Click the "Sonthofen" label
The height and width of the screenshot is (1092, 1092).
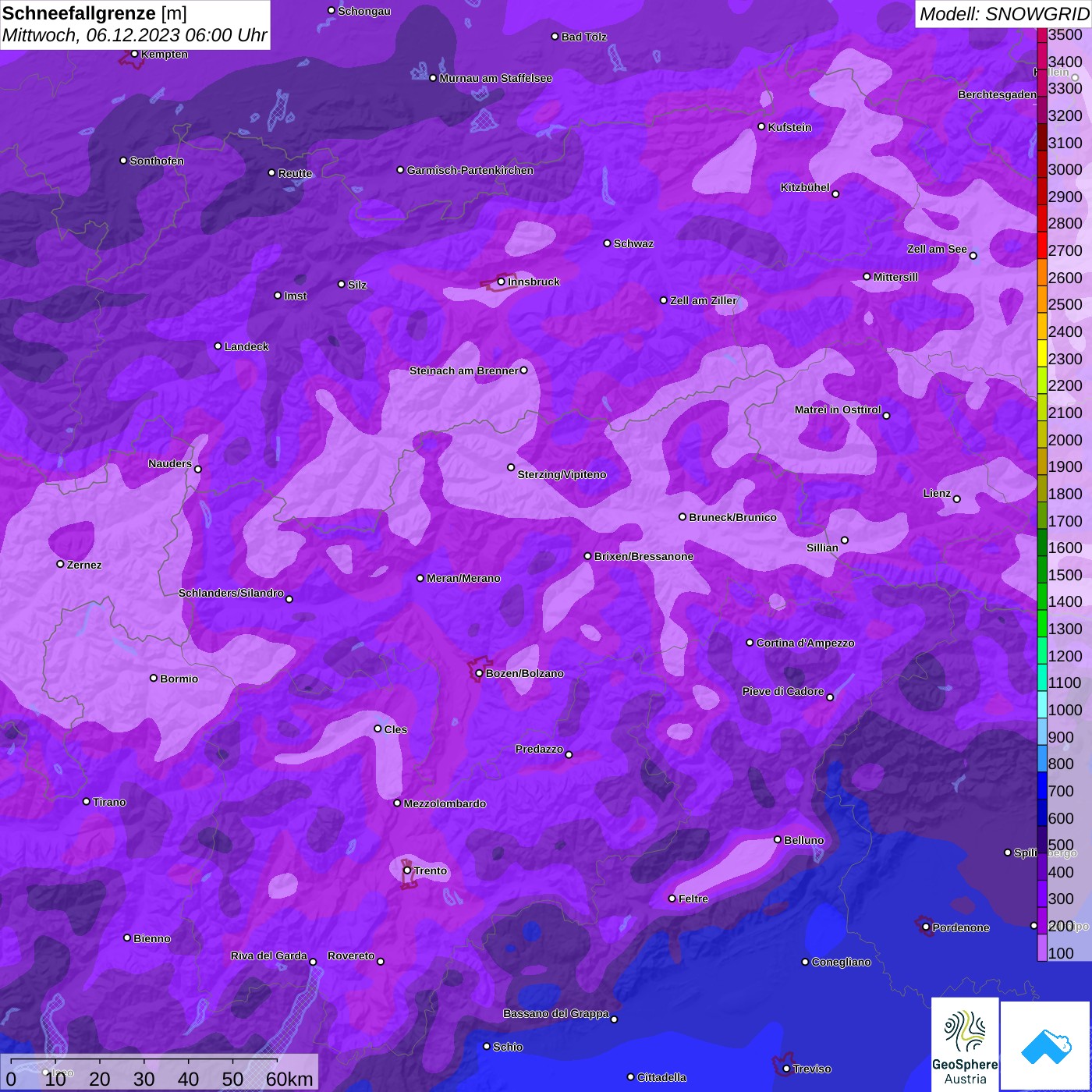click(157, 161)
